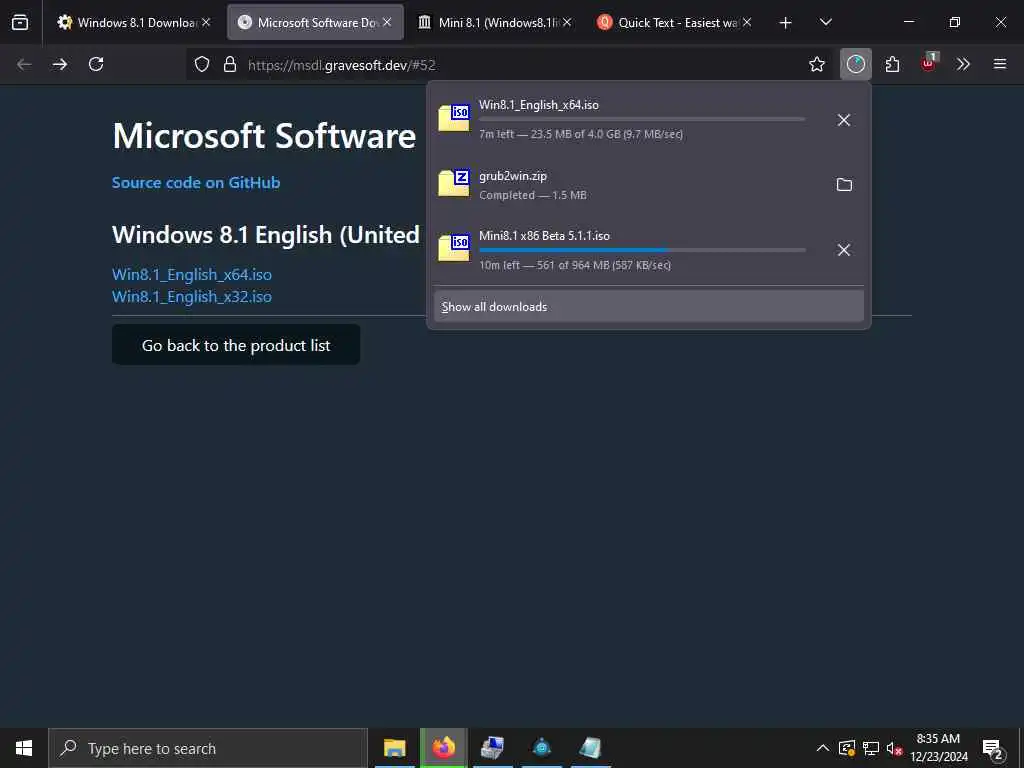Viewport: 1024px width, 768px height.
Task: Click Mini8.1 x86 iso file icon
Action: click(454, 248)
